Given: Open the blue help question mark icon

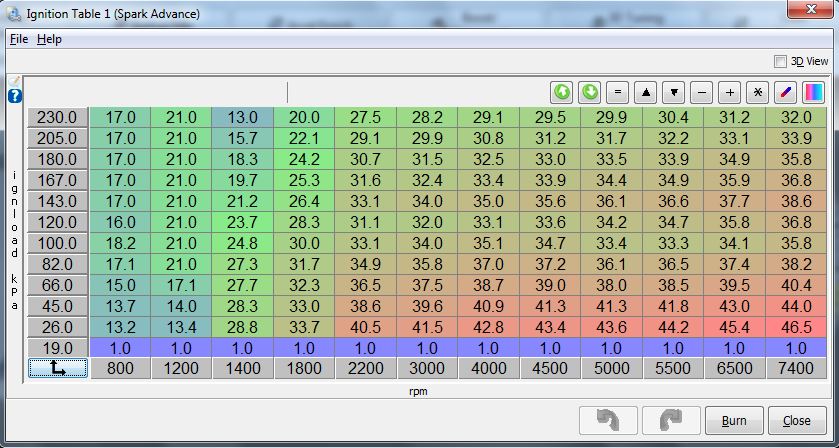Looking at the screenshot, I should click(x=14, y=97).
